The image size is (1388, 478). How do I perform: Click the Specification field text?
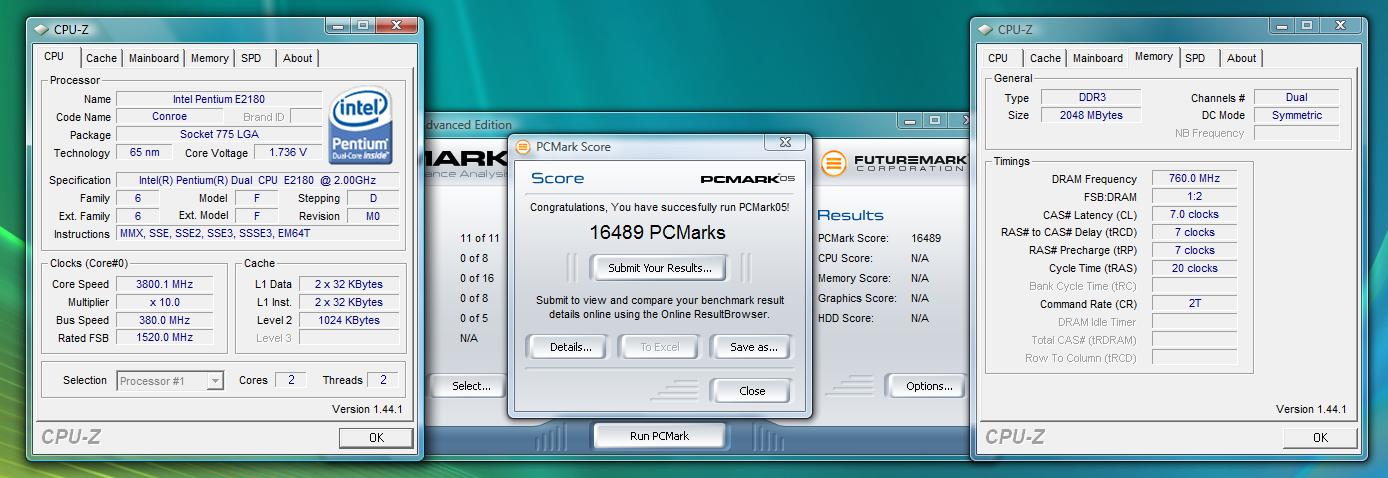point(257,180)
